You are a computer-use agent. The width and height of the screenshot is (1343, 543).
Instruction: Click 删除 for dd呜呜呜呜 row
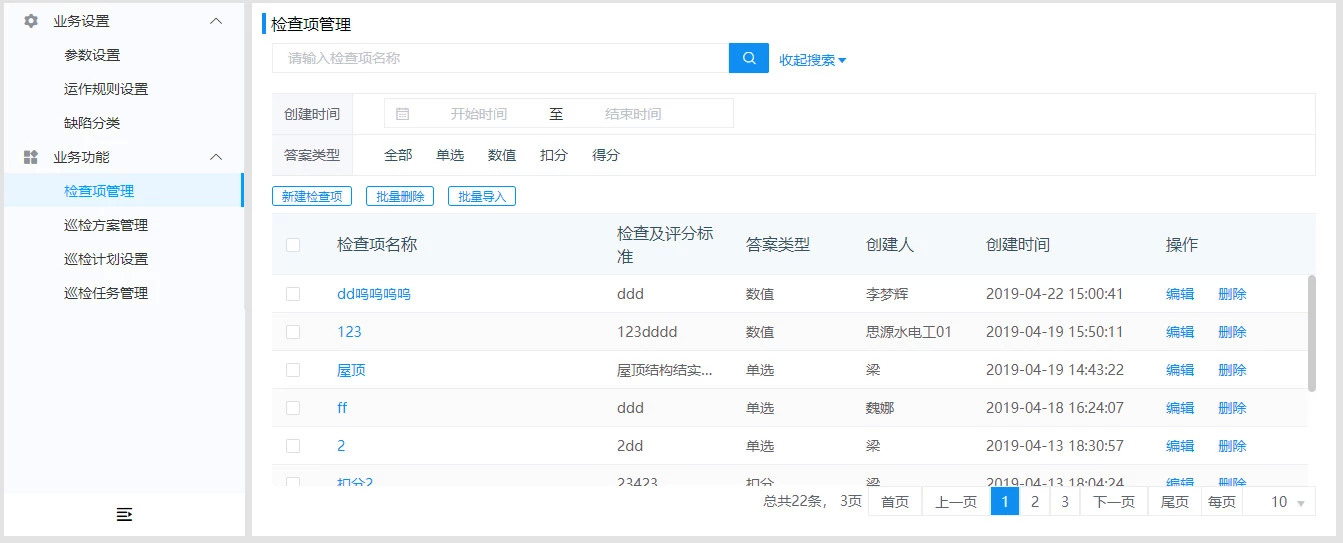click(1232, 294)
